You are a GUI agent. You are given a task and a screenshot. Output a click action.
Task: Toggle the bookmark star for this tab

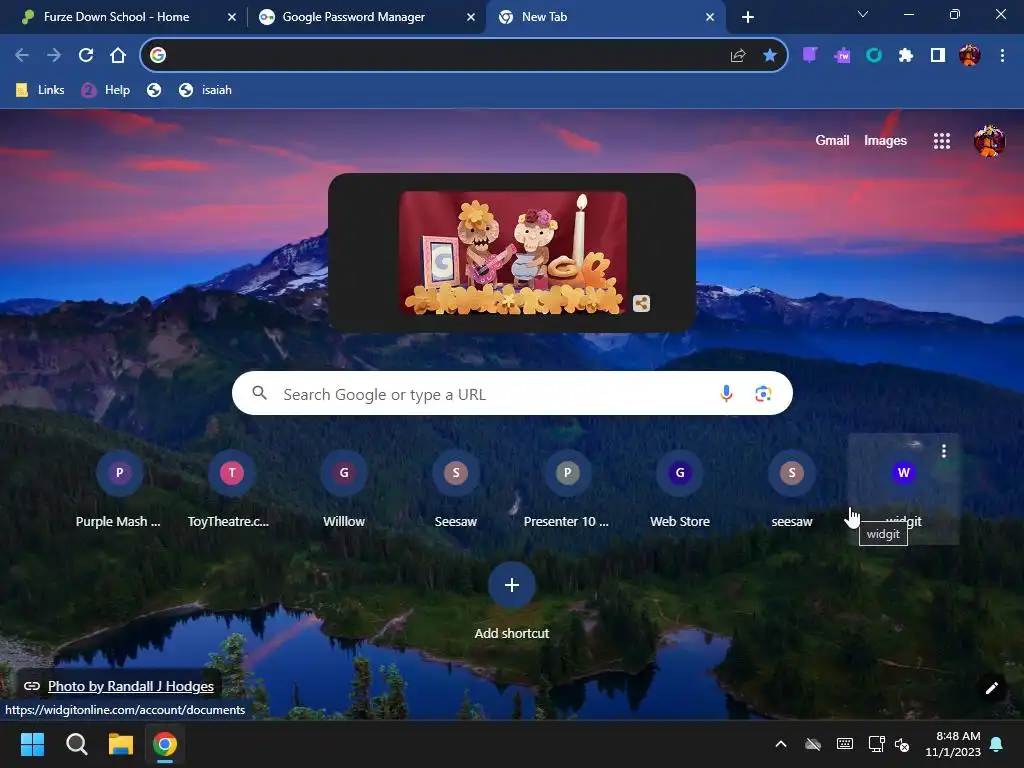coord(770,56)
